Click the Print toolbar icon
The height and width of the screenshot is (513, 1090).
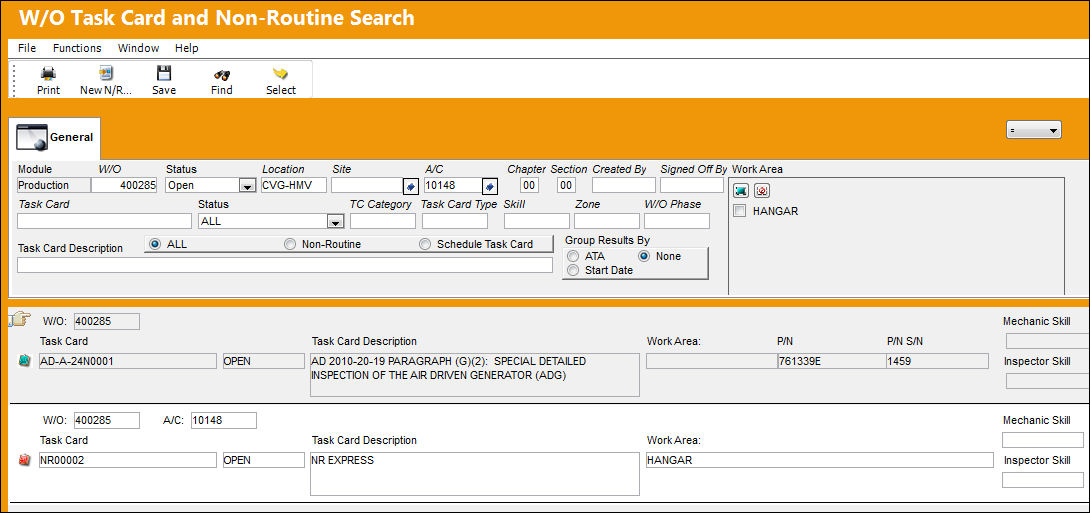(x=48, y=73)
